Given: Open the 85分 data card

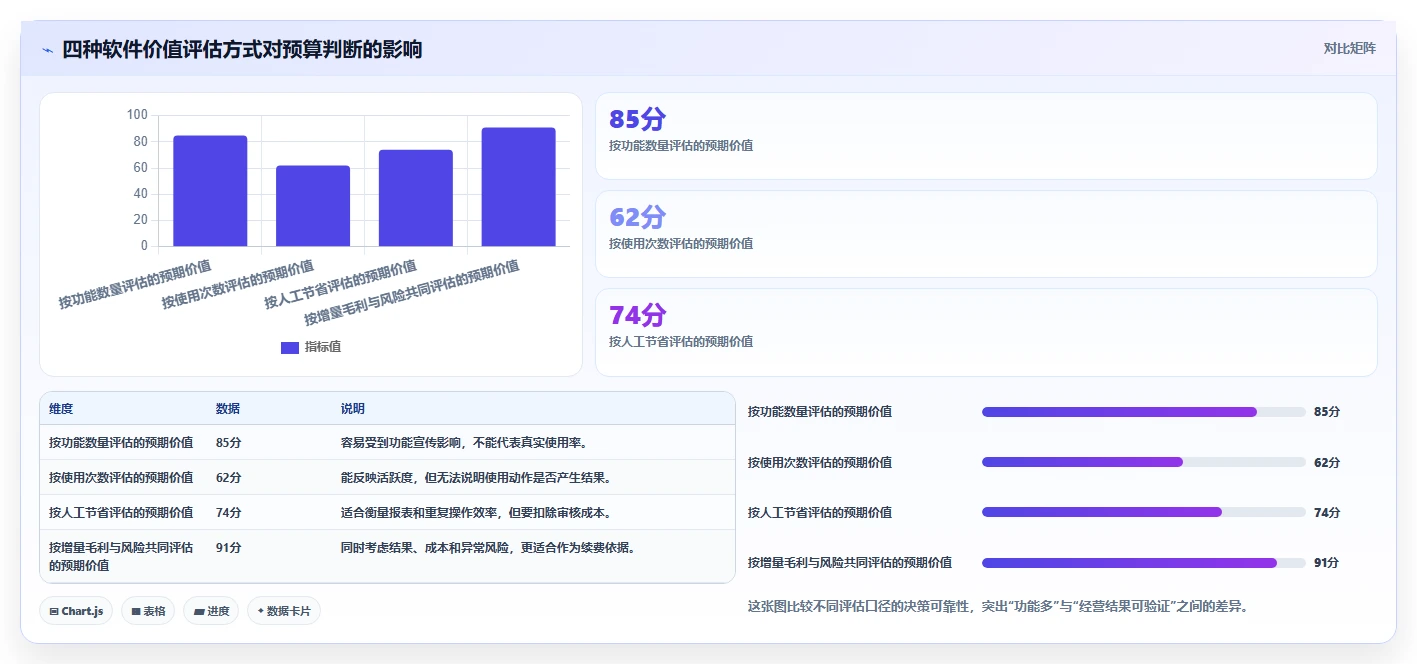Looking at the screenshot, I should [986, 136].
